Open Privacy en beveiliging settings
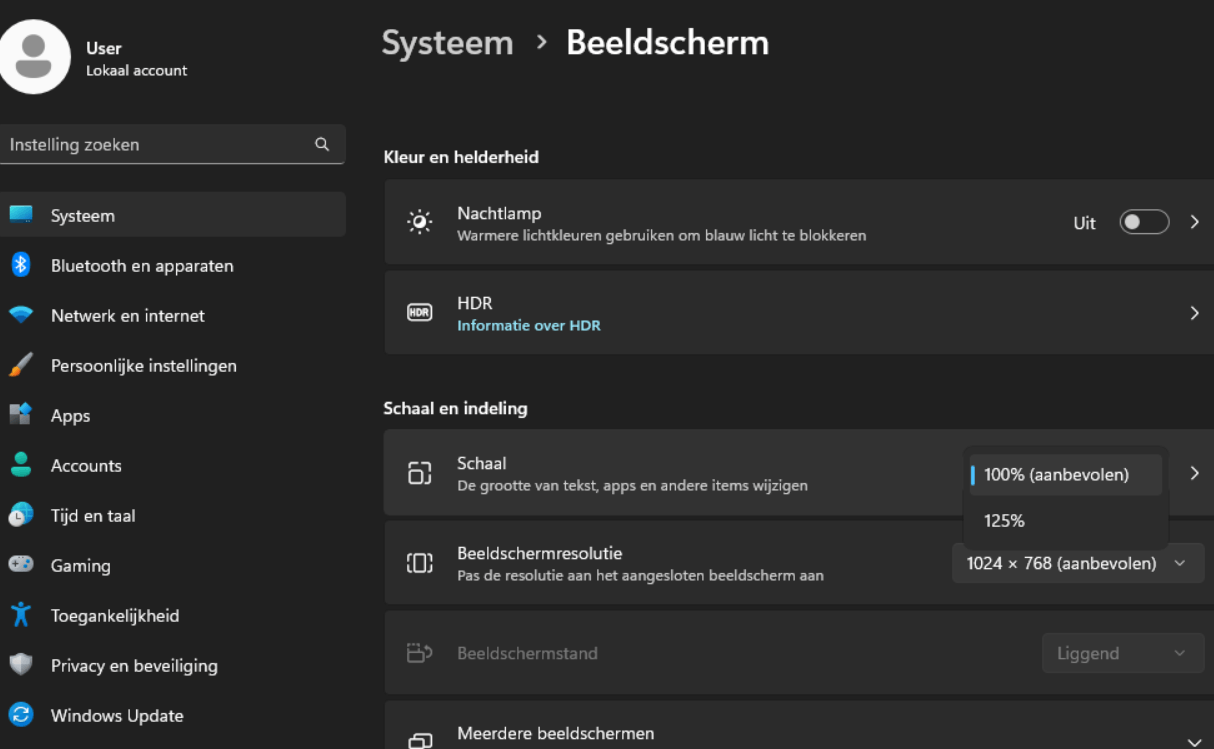 point(134,665)
